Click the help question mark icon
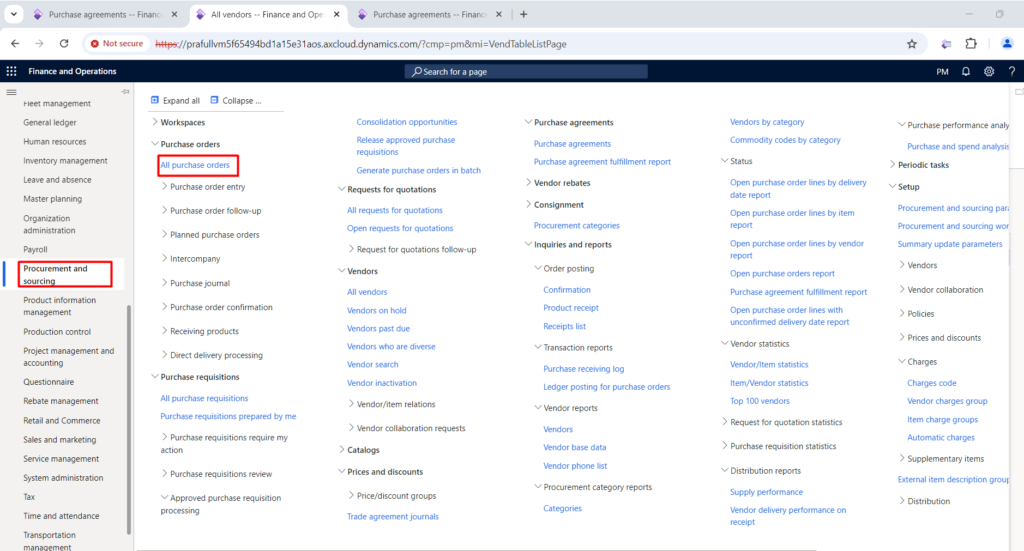Viewport: 1024px width, 551px height. coord(1012,71)
